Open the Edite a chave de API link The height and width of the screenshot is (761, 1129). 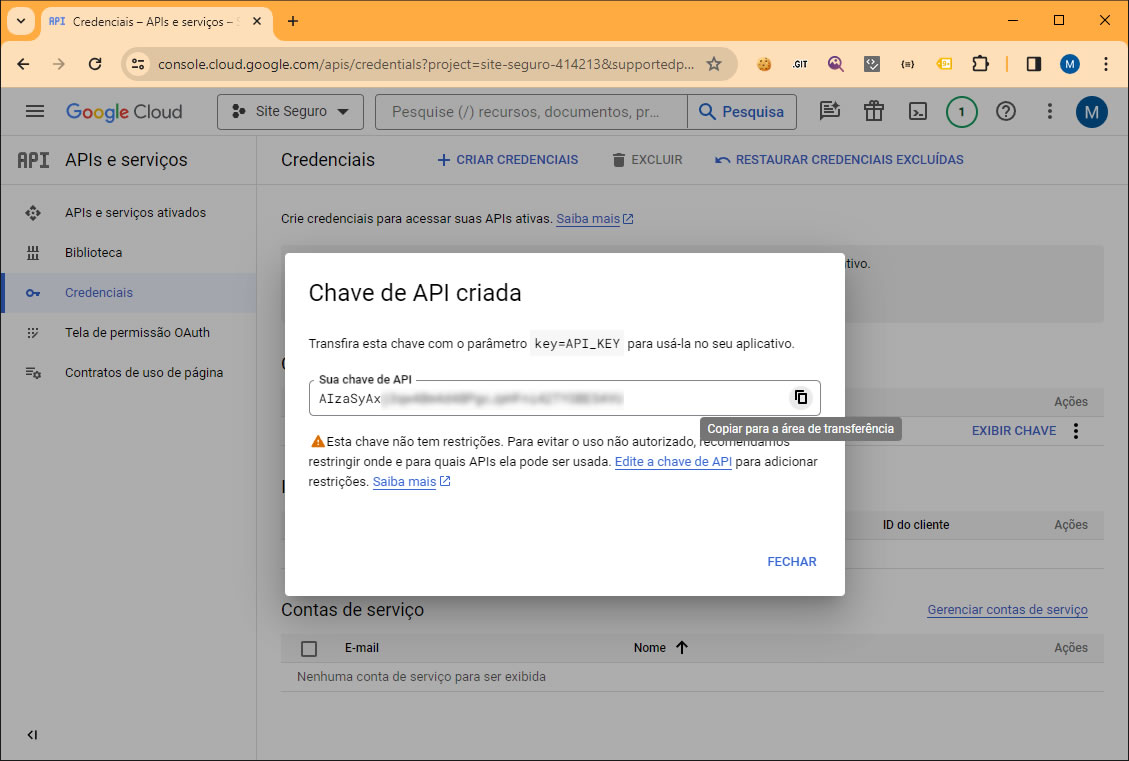673,461
